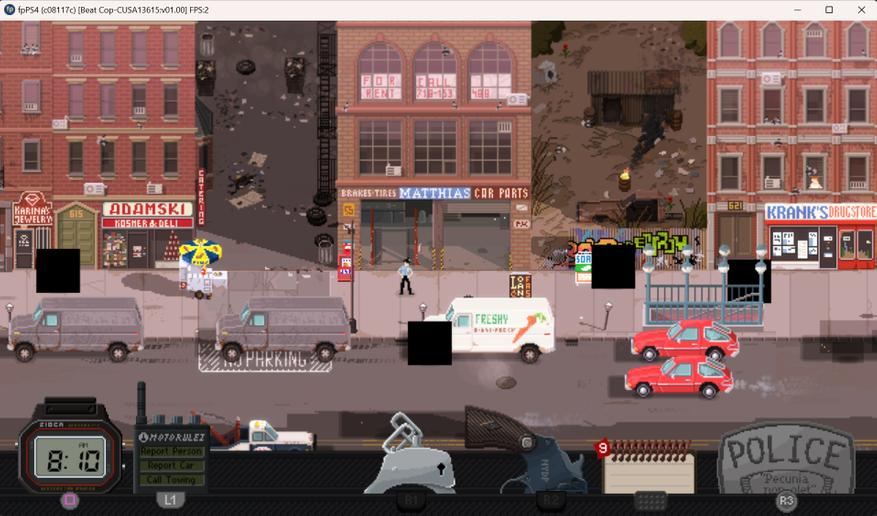Click the trash can at the alley corner
This screenshot has width=877, height=516.
point(326,250)
